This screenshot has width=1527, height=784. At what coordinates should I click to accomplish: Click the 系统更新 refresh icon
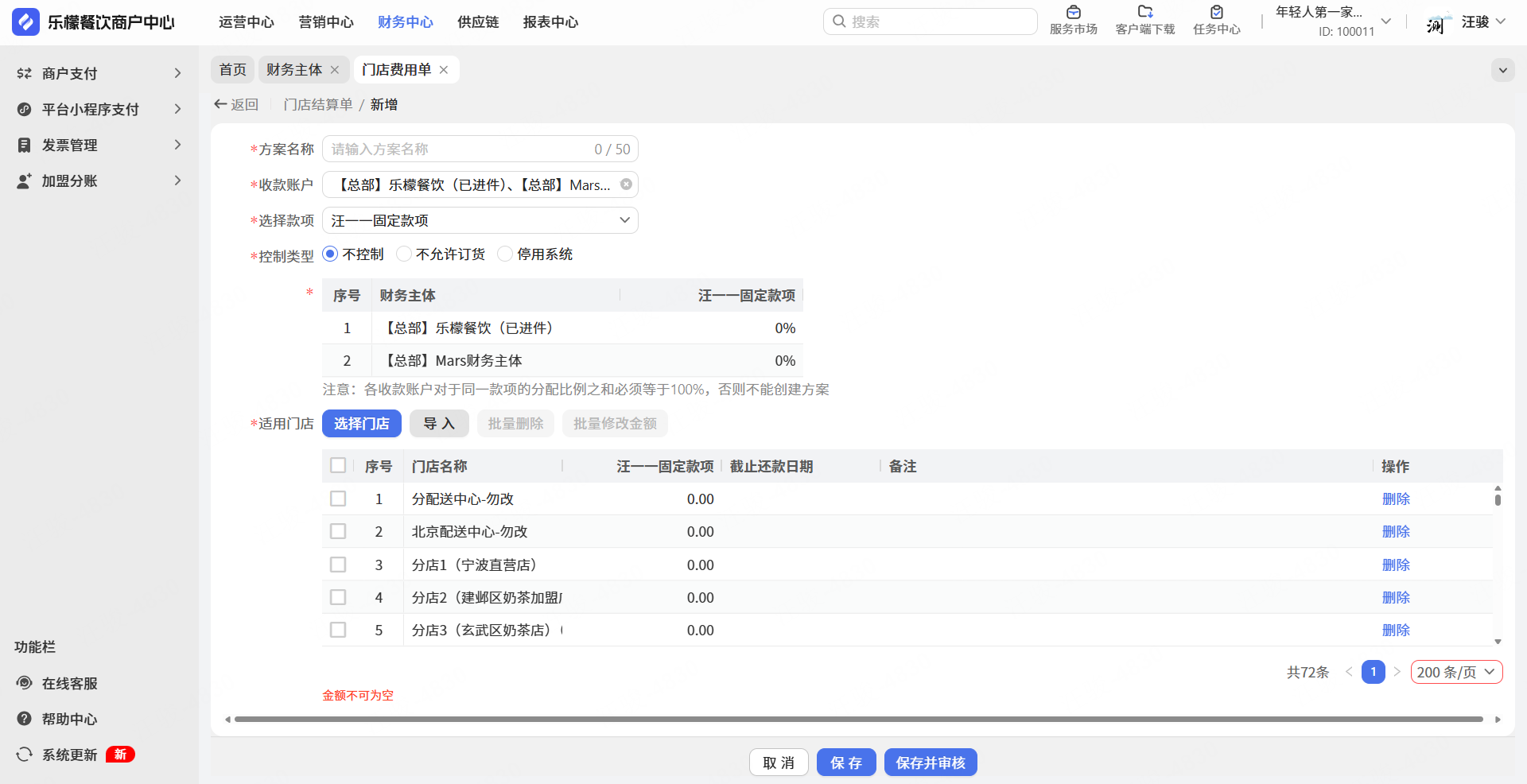click(25, 755)
